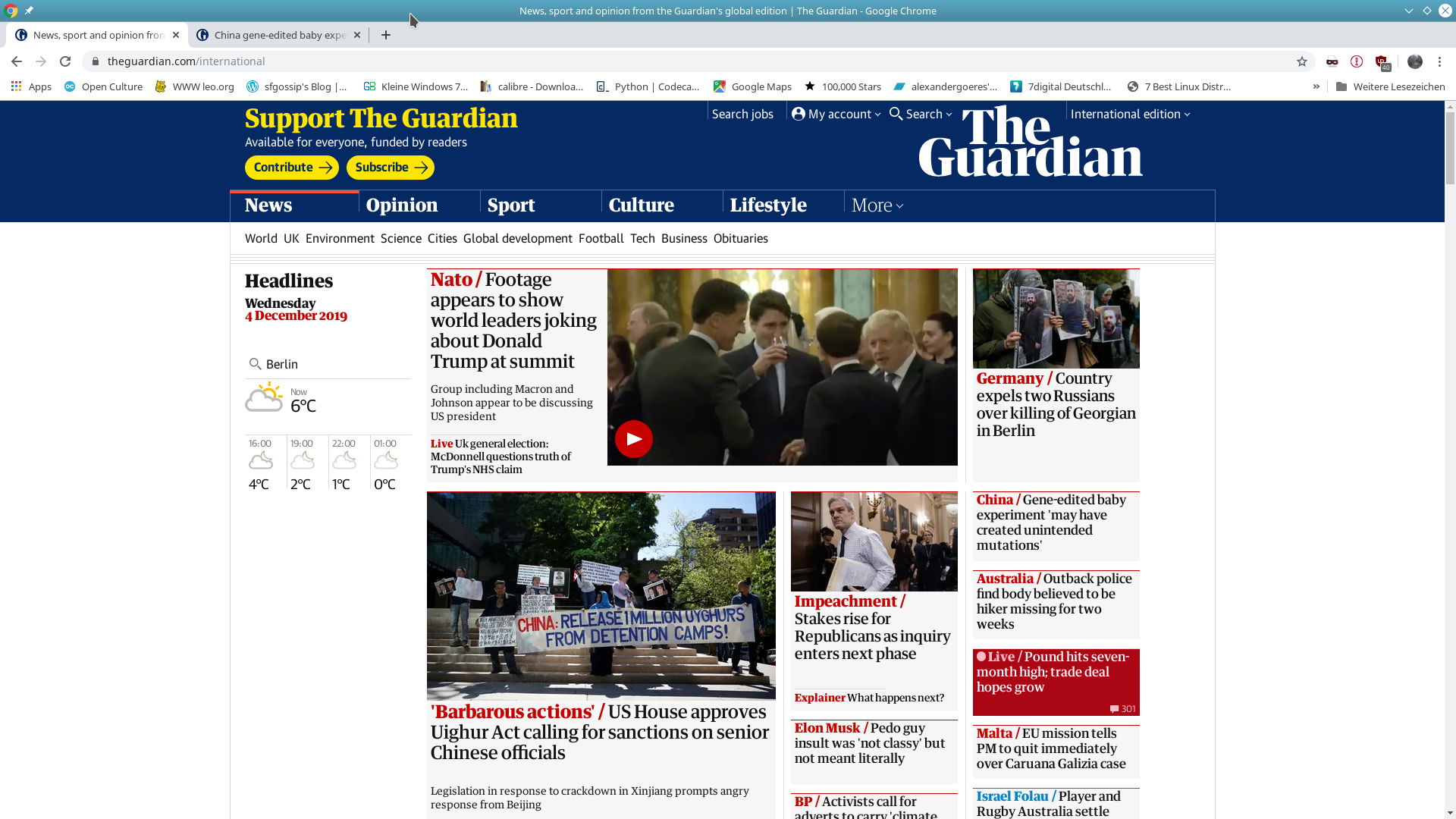Open Apps shortcut in bookmarks bar
Viewport: 1456px width, 819px height.
point(31,86)
